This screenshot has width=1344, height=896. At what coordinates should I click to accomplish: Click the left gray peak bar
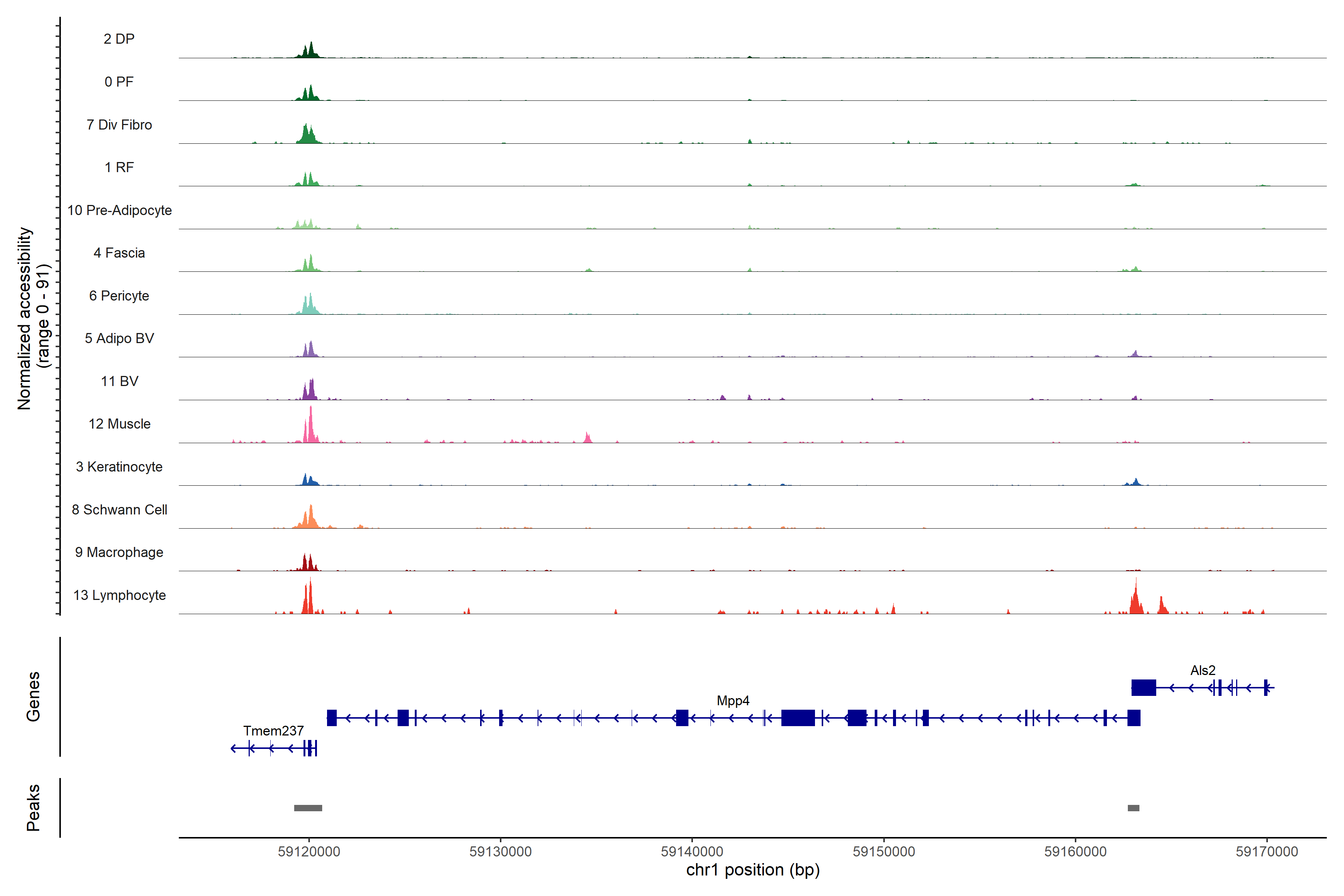[308, 808]
